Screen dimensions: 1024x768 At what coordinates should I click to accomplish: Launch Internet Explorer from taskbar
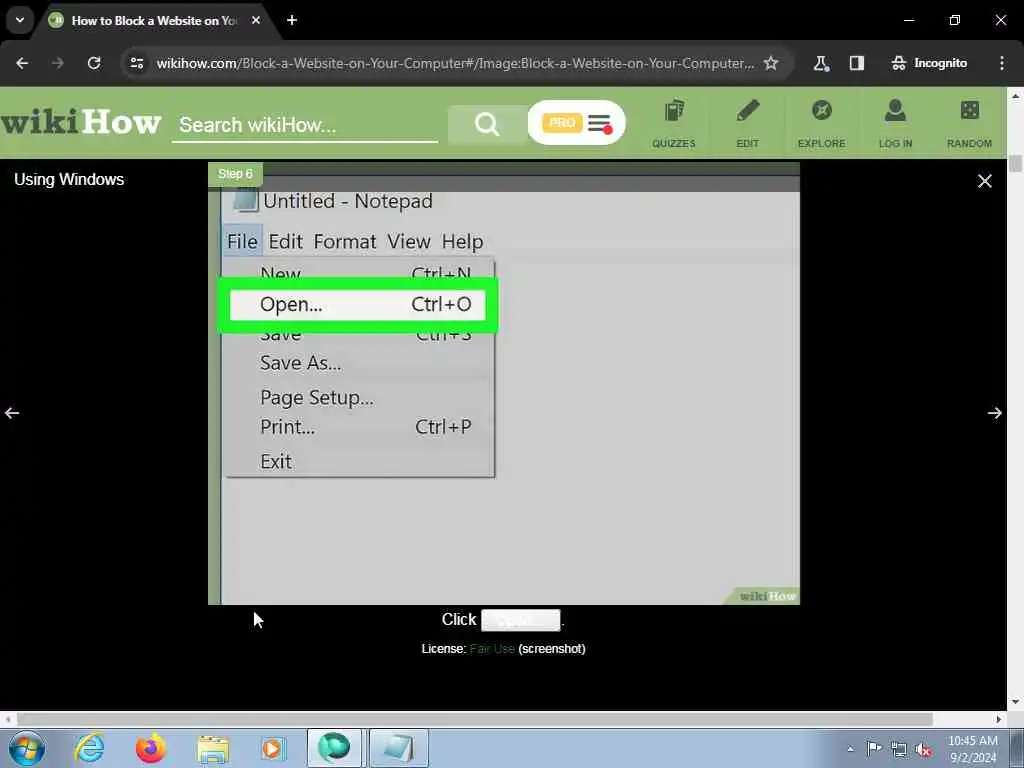tap(89, 748)
